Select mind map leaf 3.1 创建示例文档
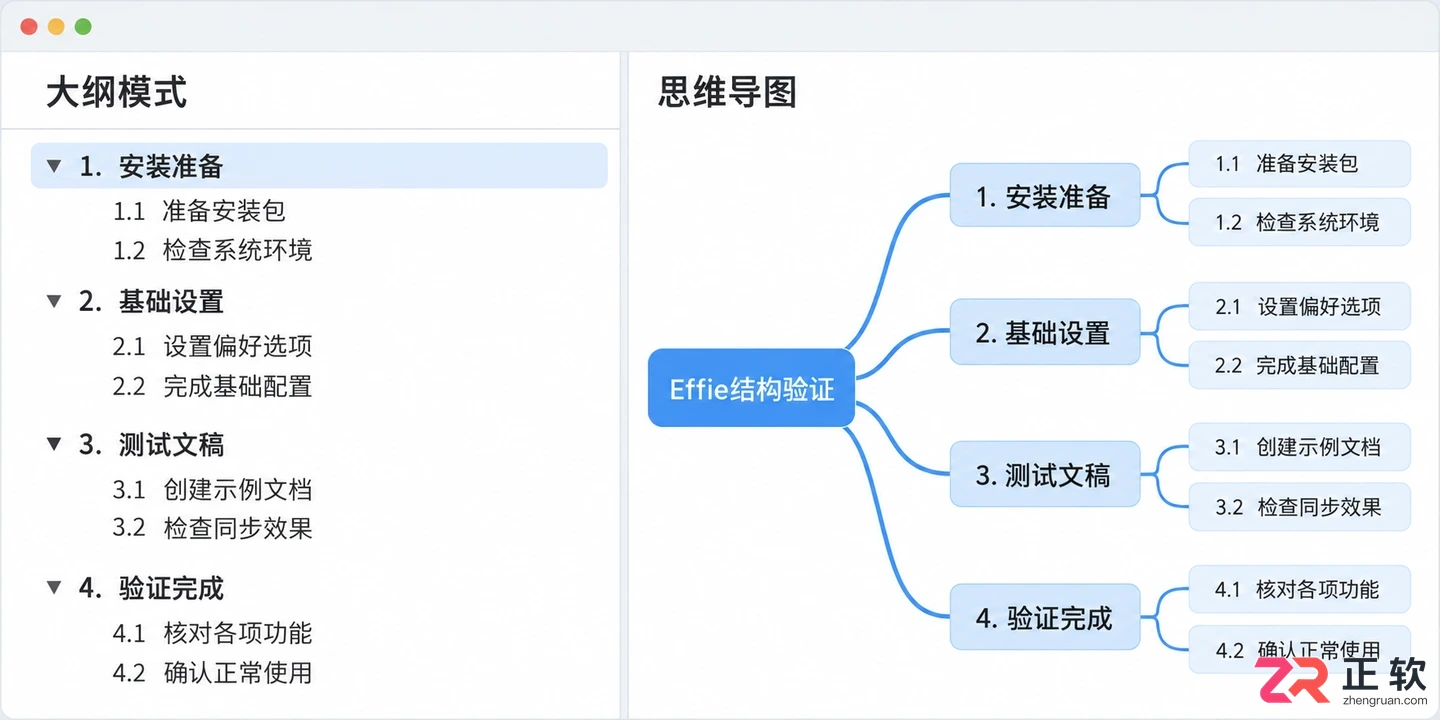This screenshot has height=720, width=1440. coord(1299,447)
